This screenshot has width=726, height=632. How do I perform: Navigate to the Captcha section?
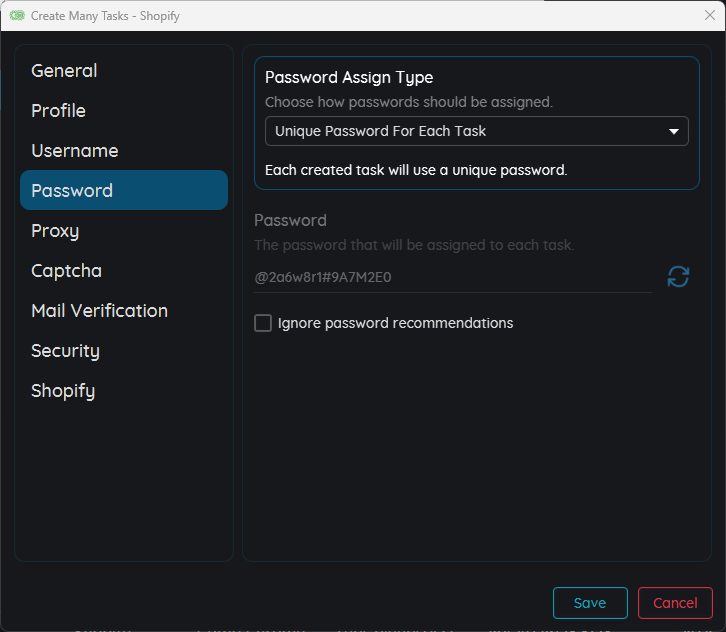point(66,271)
